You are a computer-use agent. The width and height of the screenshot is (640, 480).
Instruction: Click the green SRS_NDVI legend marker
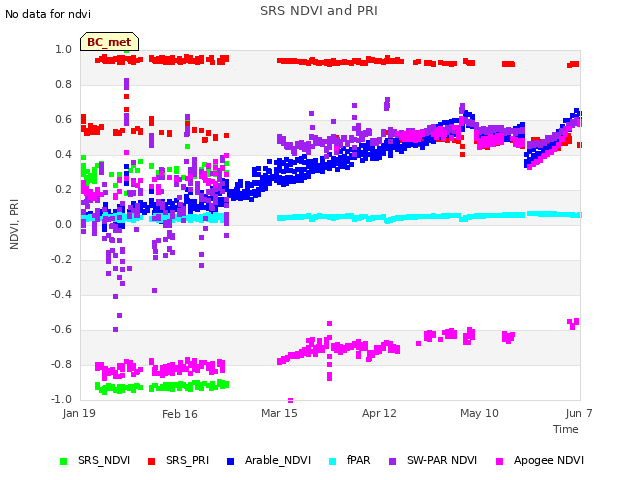point(63,461)
